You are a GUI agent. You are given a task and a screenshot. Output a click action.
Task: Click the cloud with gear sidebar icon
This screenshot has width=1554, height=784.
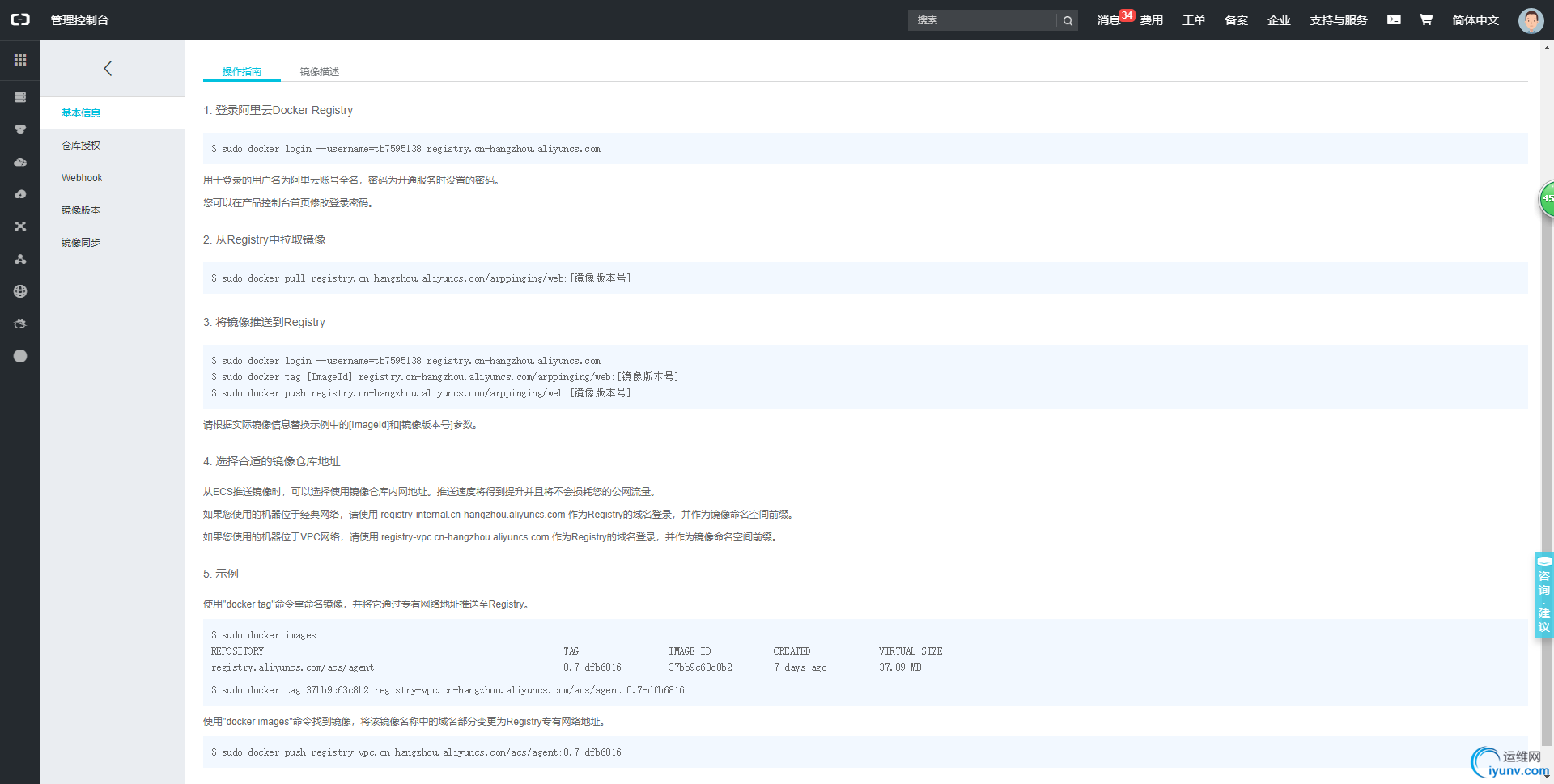coord(20,324)
